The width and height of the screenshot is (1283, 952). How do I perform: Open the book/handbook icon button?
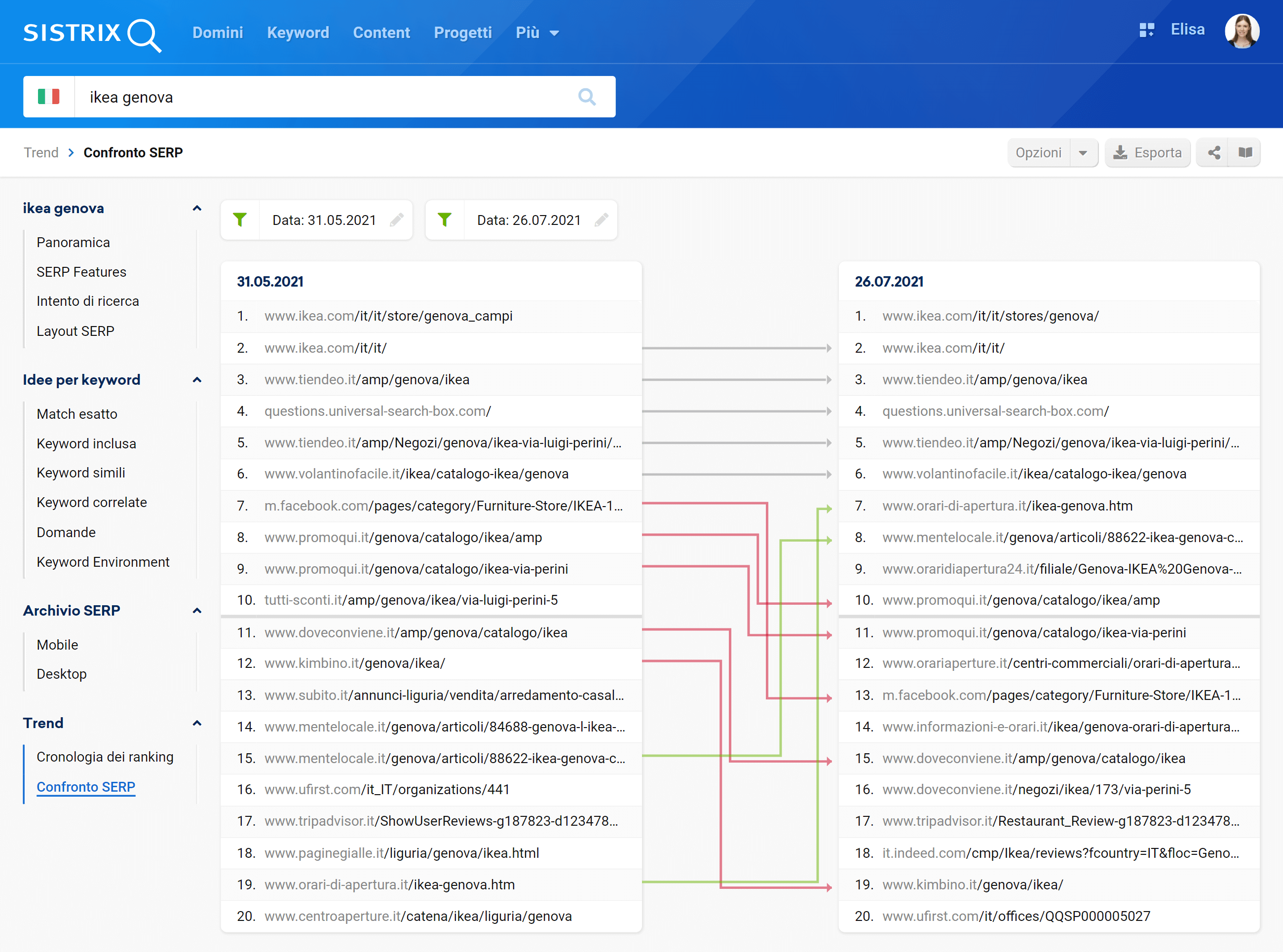1245,153
